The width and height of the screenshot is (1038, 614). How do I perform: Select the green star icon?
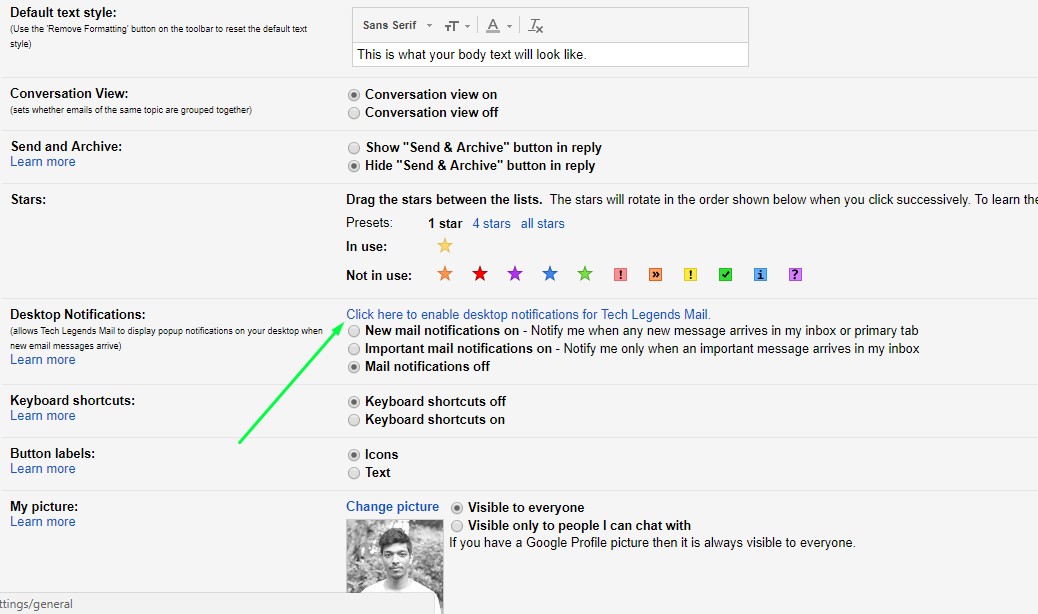tap(585, 273)
